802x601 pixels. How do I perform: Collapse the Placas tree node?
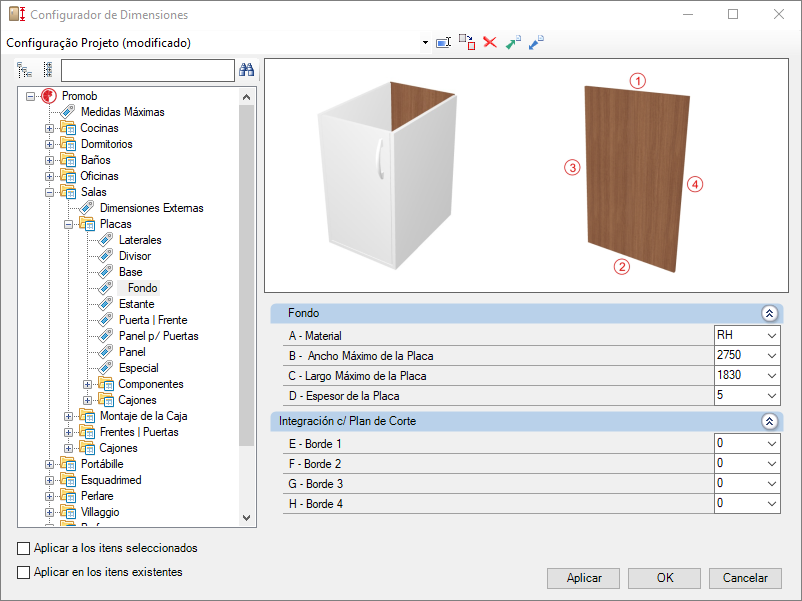pos(68,224)
